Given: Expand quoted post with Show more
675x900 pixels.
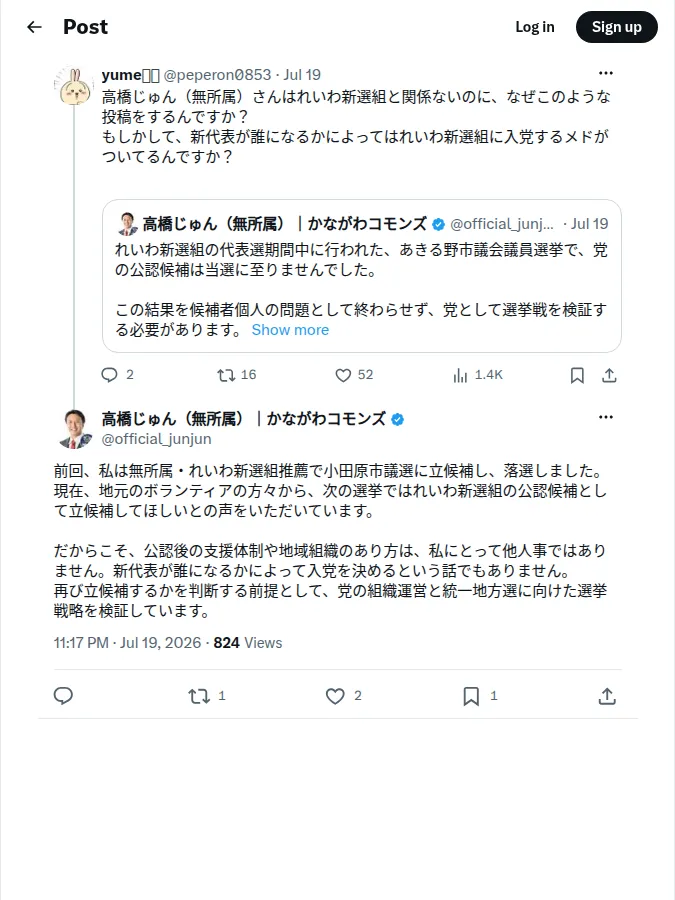Looking at the screenshot, I should click(290, 330).
